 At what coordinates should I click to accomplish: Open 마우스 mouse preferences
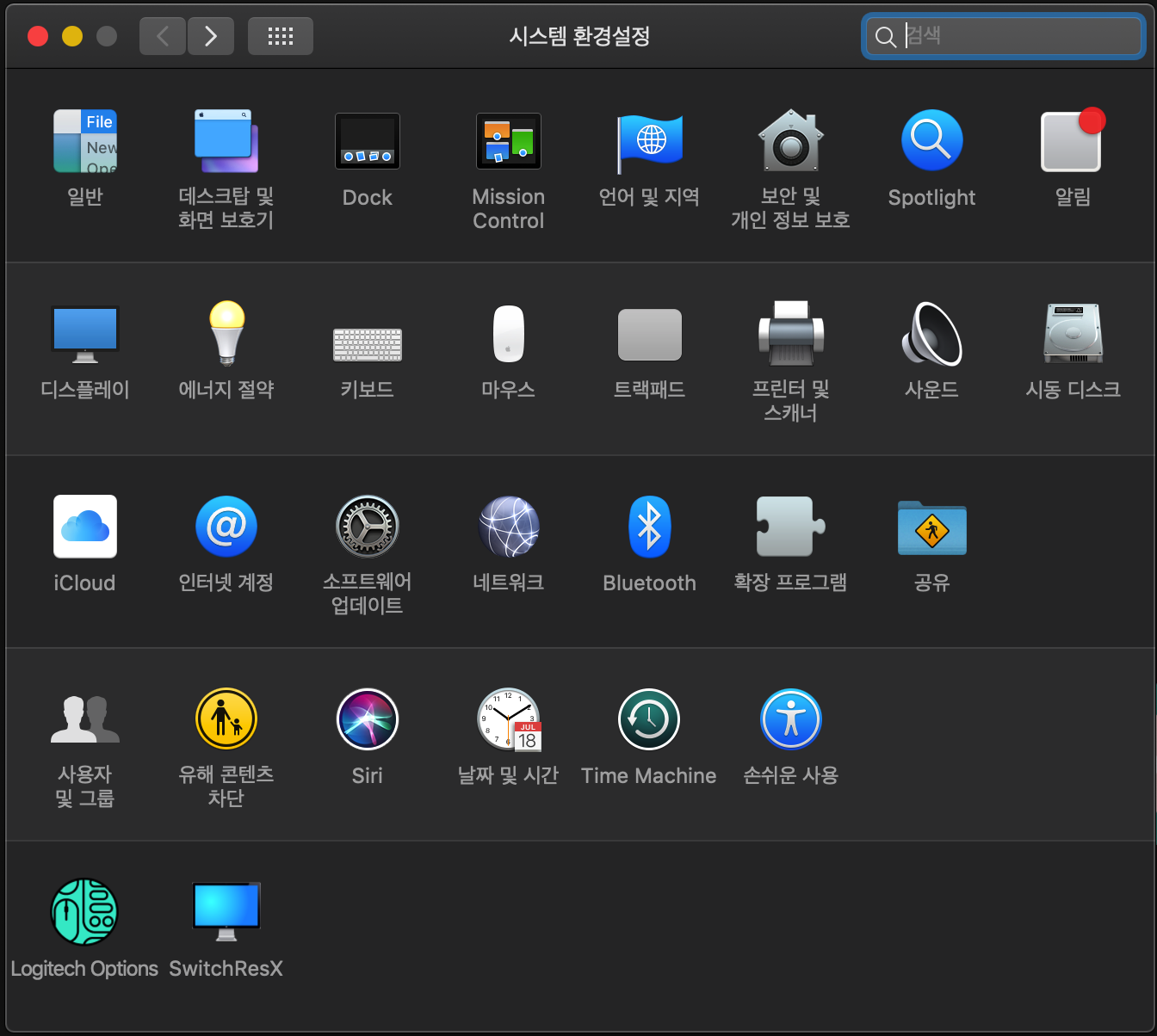(x=509, y=334)
